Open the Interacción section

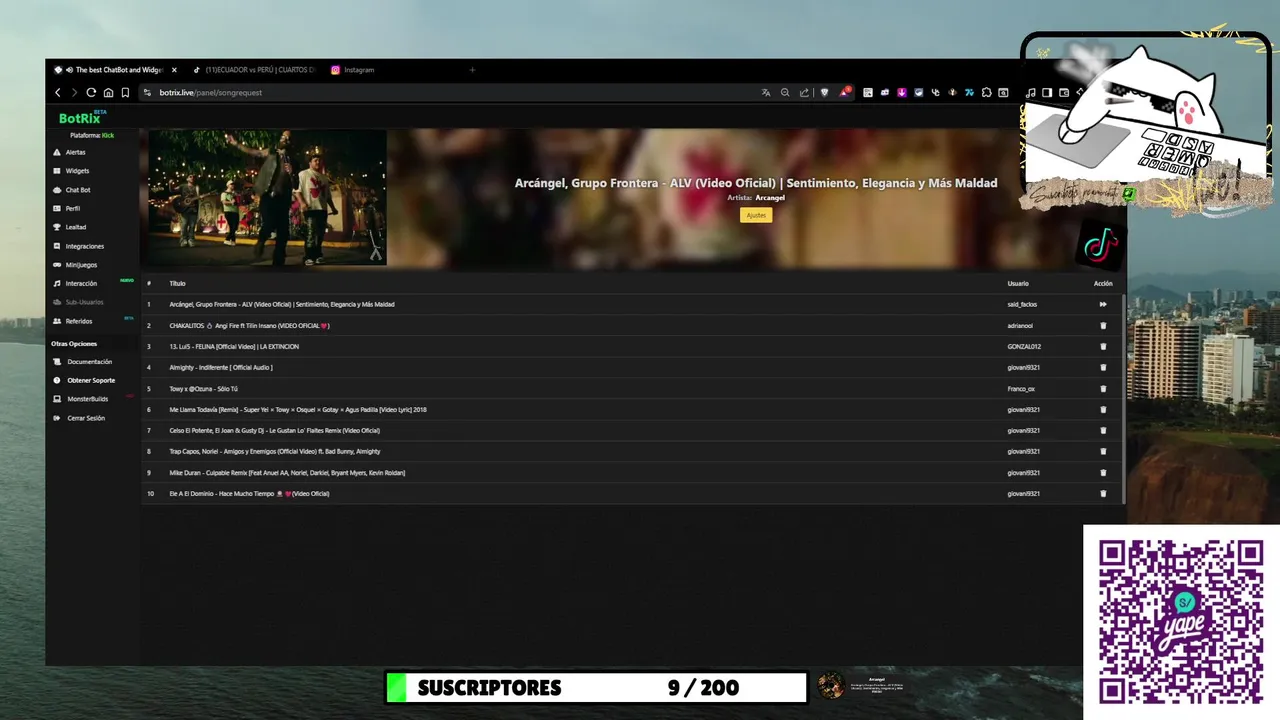click(x=81, y=283)
